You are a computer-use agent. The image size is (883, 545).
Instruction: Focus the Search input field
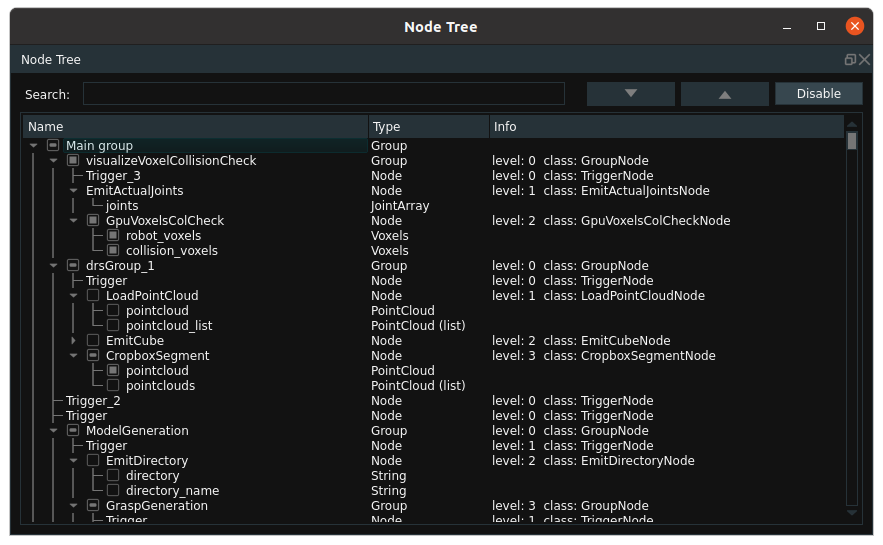pos(324,93)
